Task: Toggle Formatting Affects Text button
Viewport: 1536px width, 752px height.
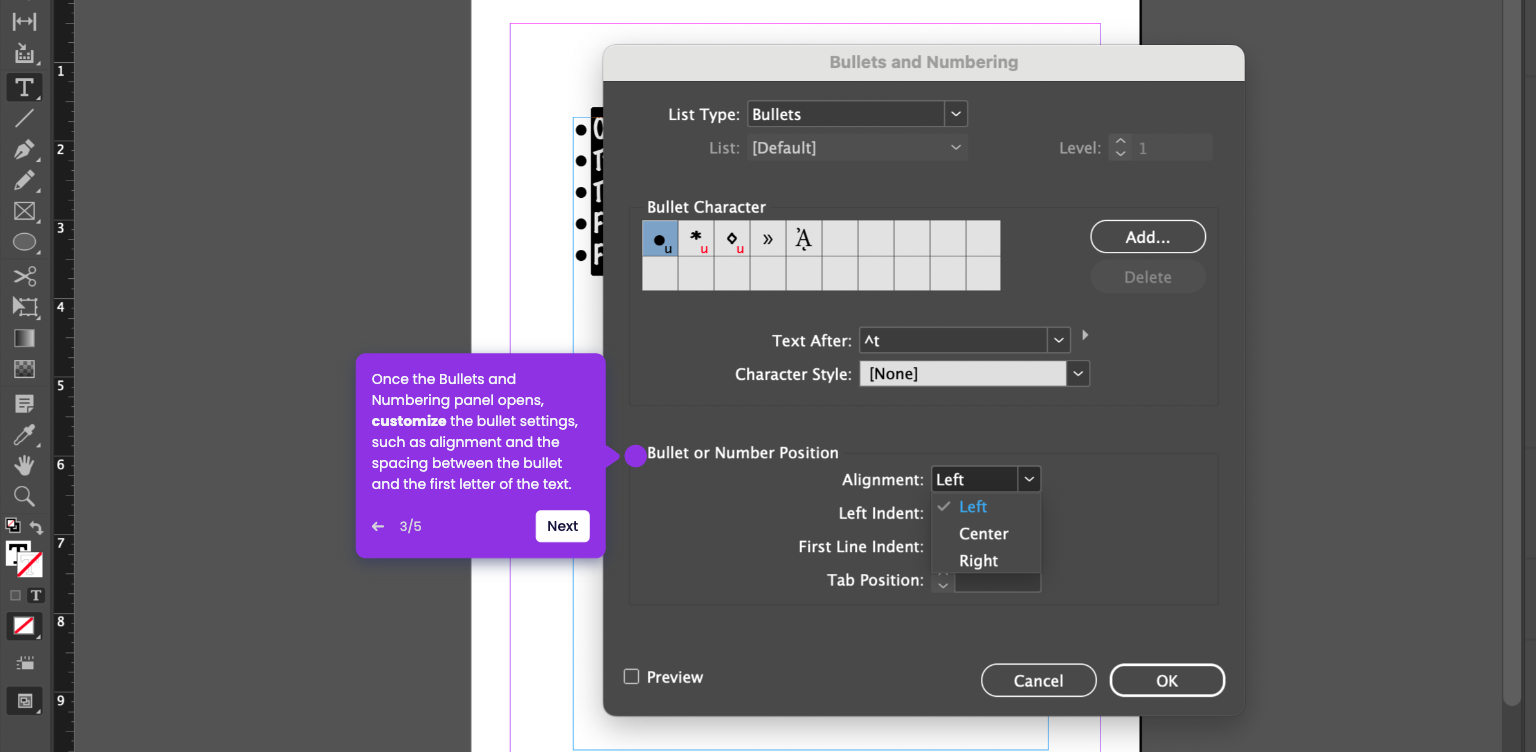Action: (x=36, y=595)
